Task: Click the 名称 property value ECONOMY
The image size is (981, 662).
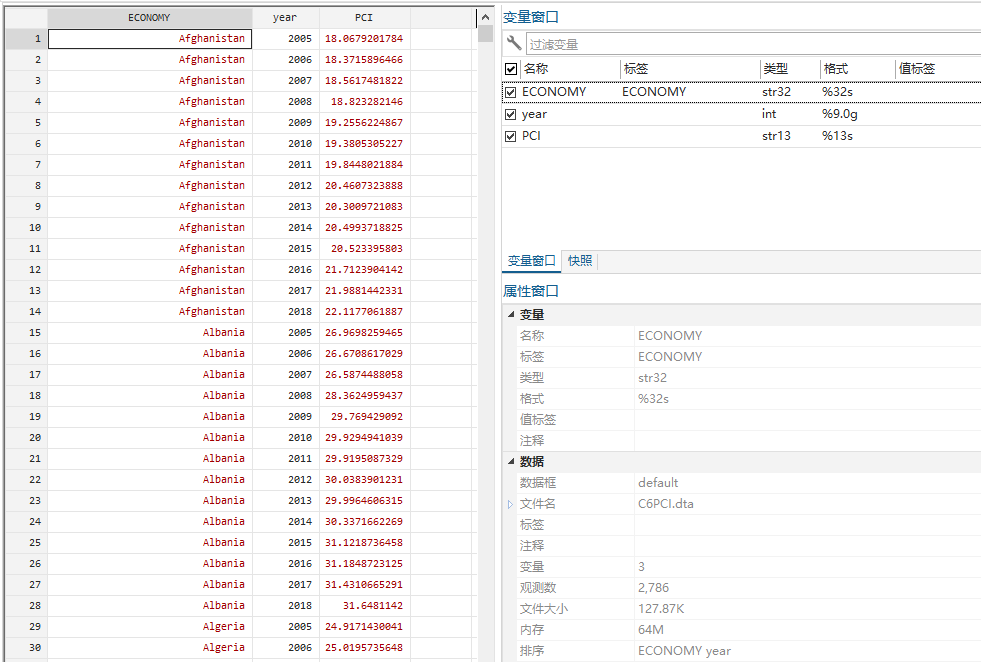Action: (669, 336)
